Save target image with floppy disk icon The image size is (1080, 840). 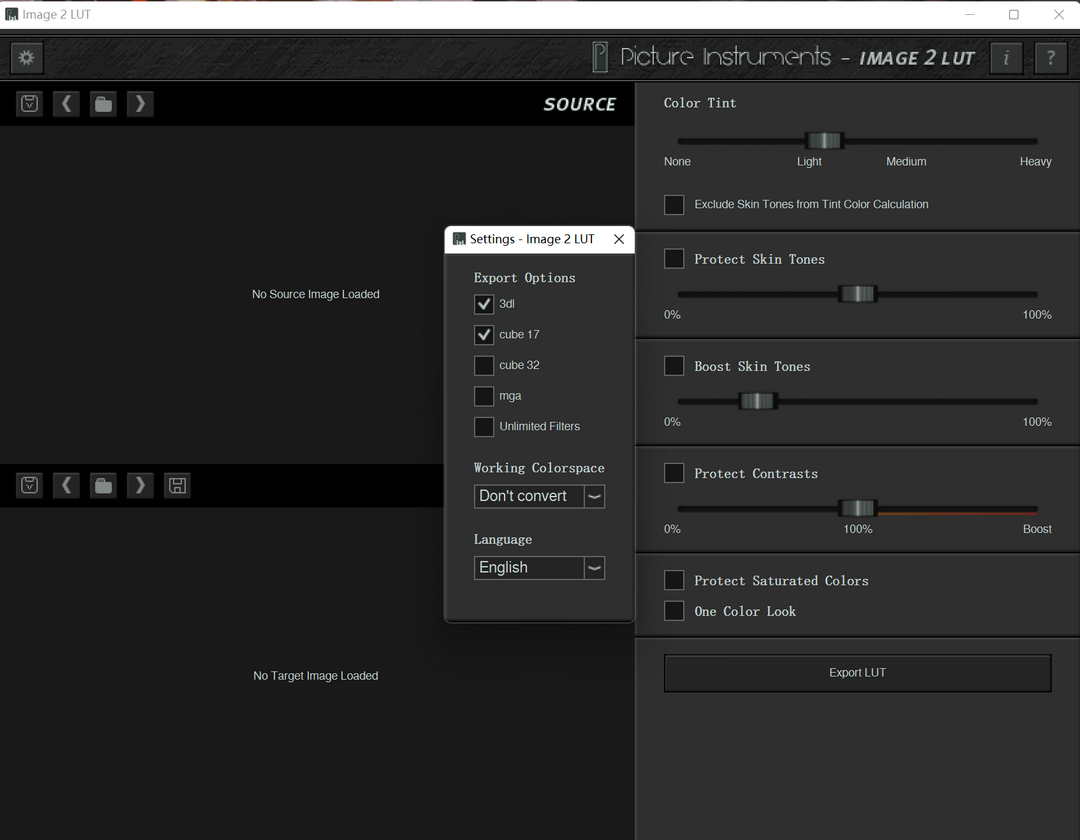tap(177, 485)
